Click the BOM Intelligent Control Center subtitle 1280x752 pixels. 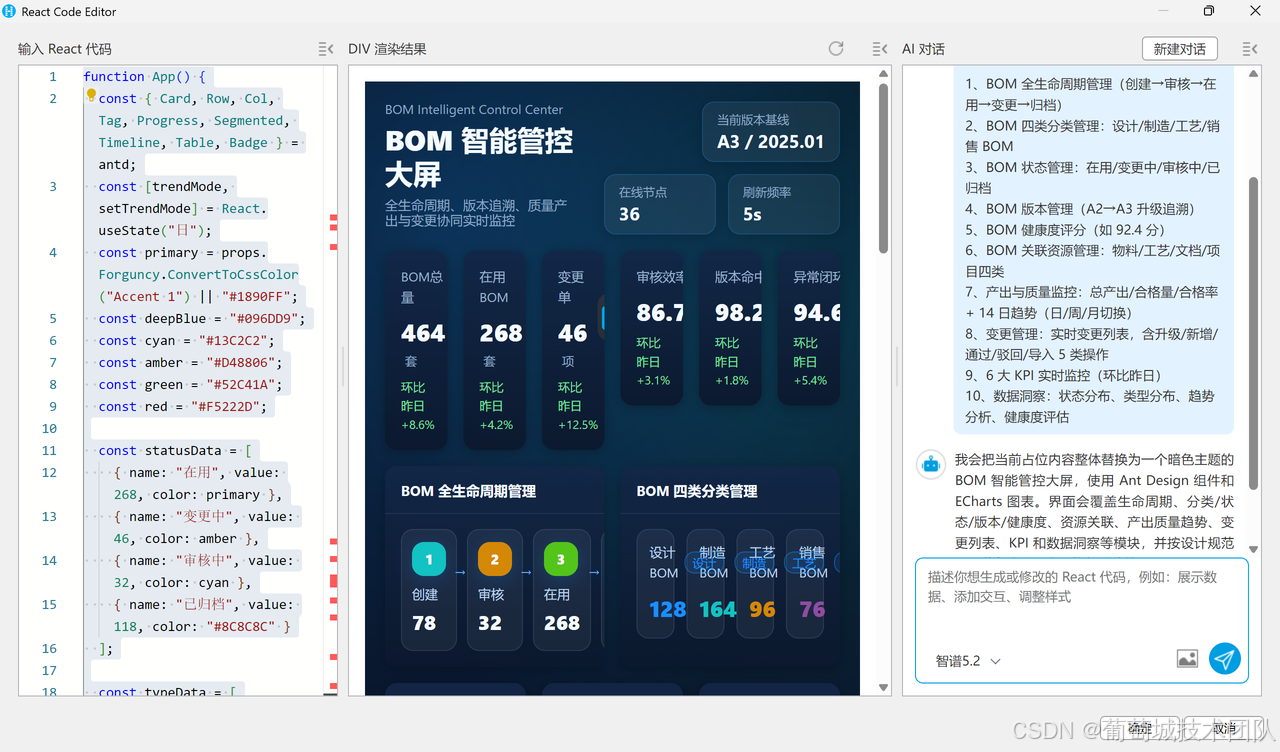point(474,109)
